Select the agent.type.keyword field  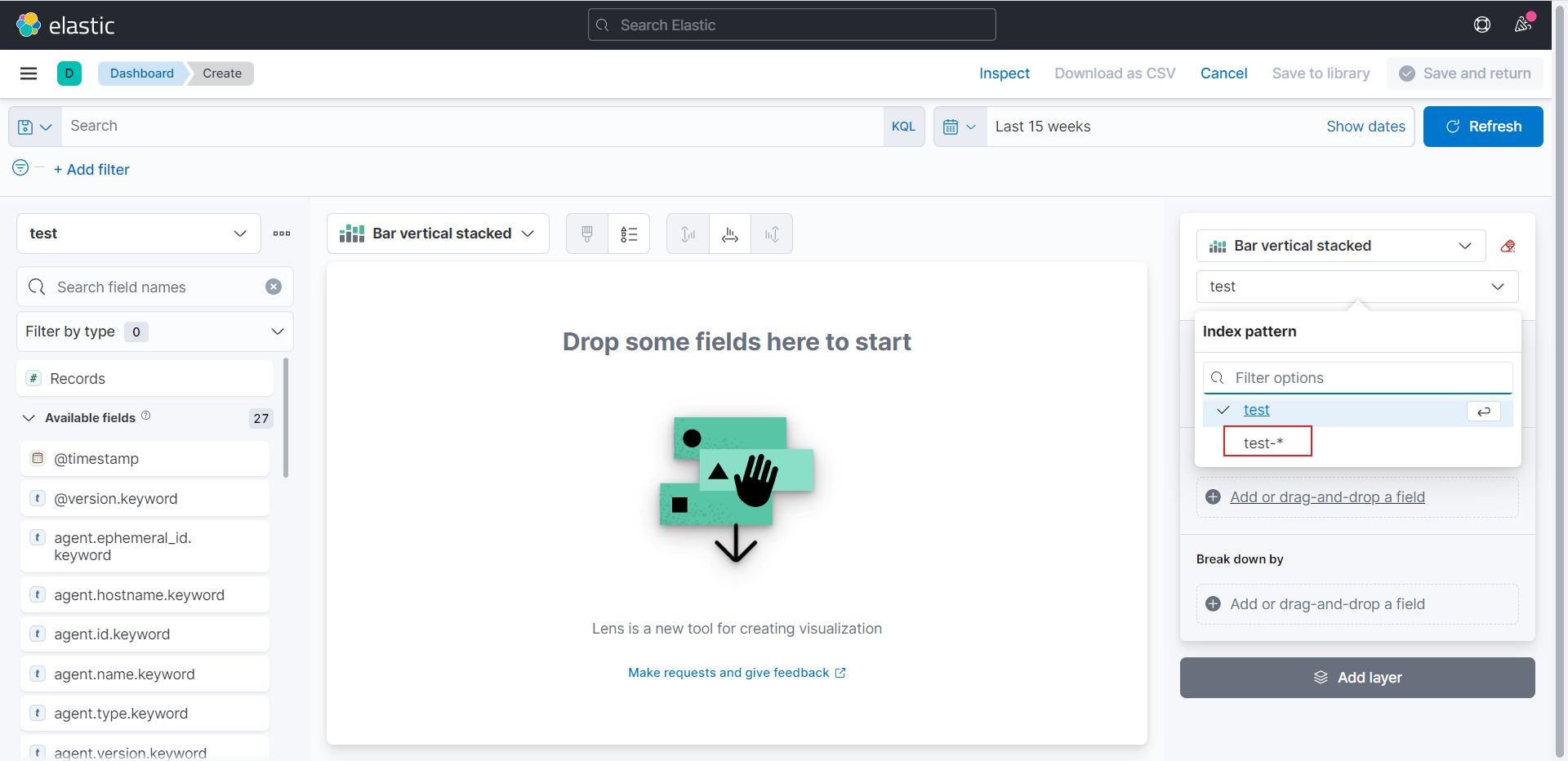pyautogui.click(x=145, y=714)
